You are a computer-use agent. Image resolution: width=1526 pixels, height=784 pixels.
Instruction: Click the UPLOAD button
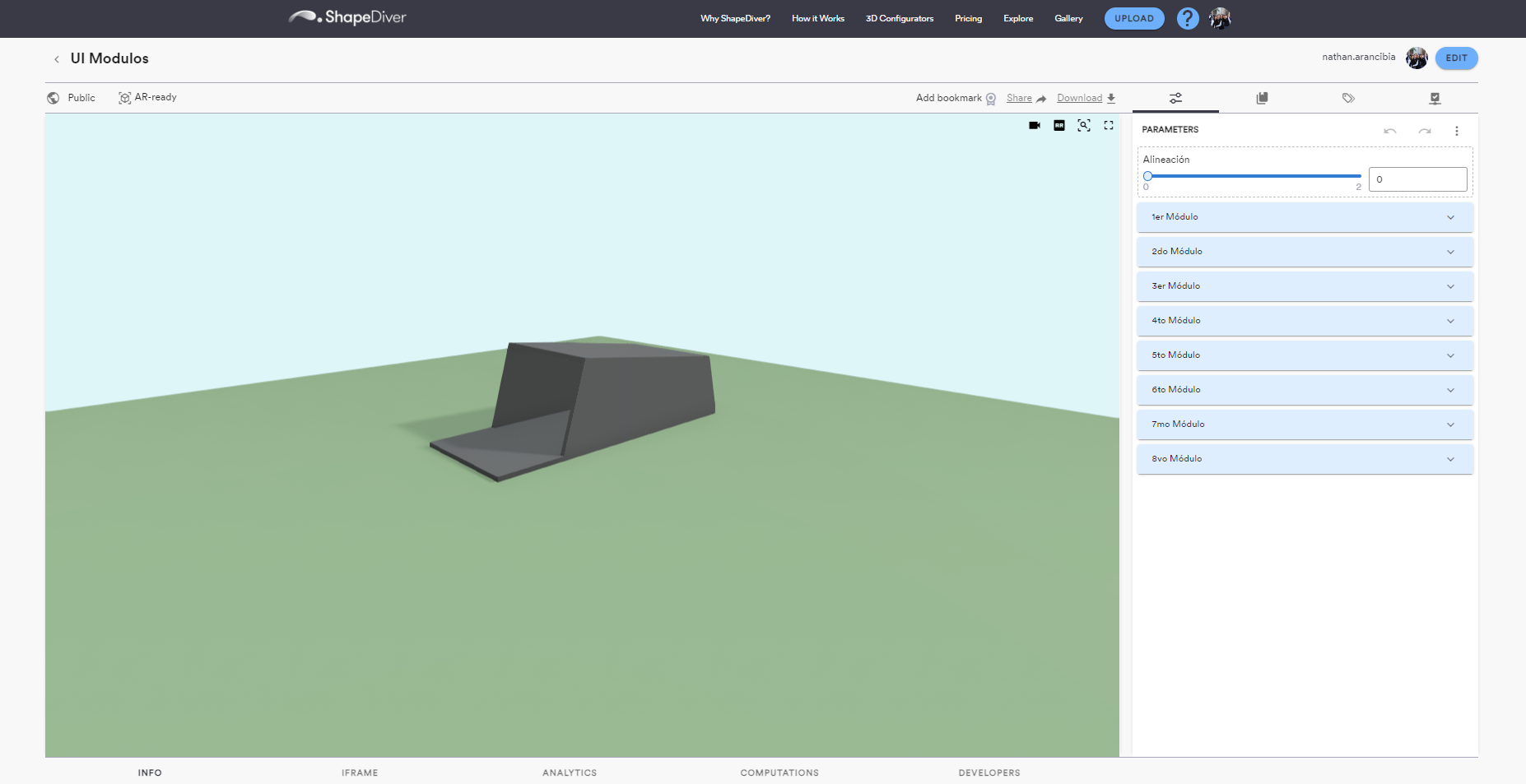click(1134, 18)
